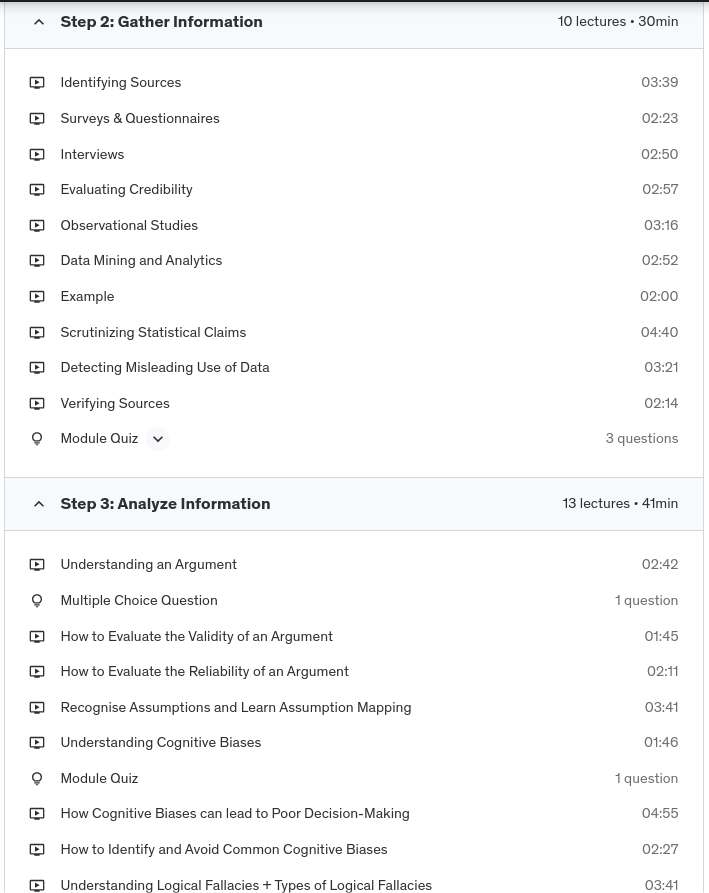Viewport: 709px width, 893px height.
Task: Select Data Mining and Analytics lecture
Action: (141, 261)
